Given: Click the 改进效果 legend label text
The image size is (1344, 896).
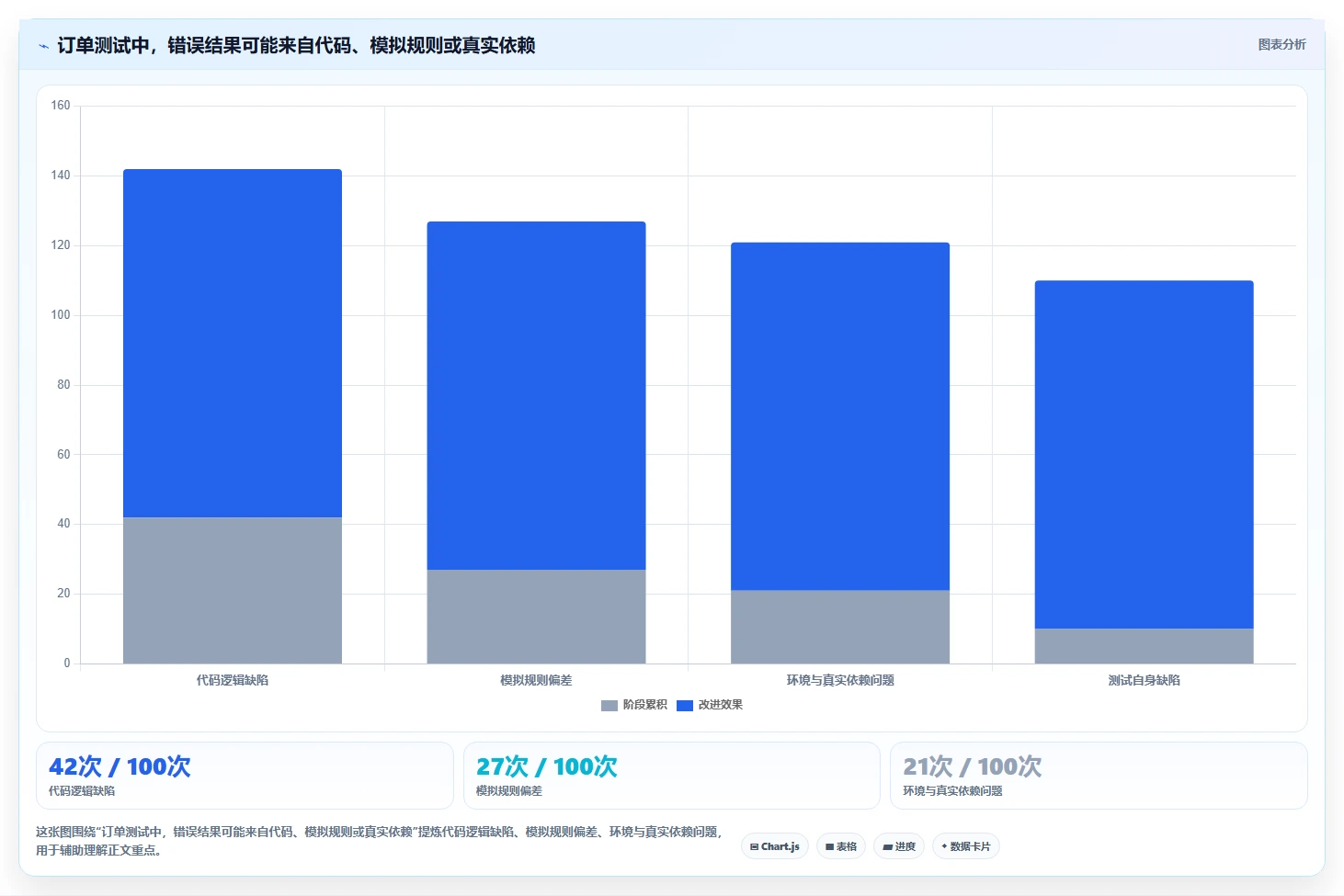Looking at the screenshot, I should click(720, 705).
